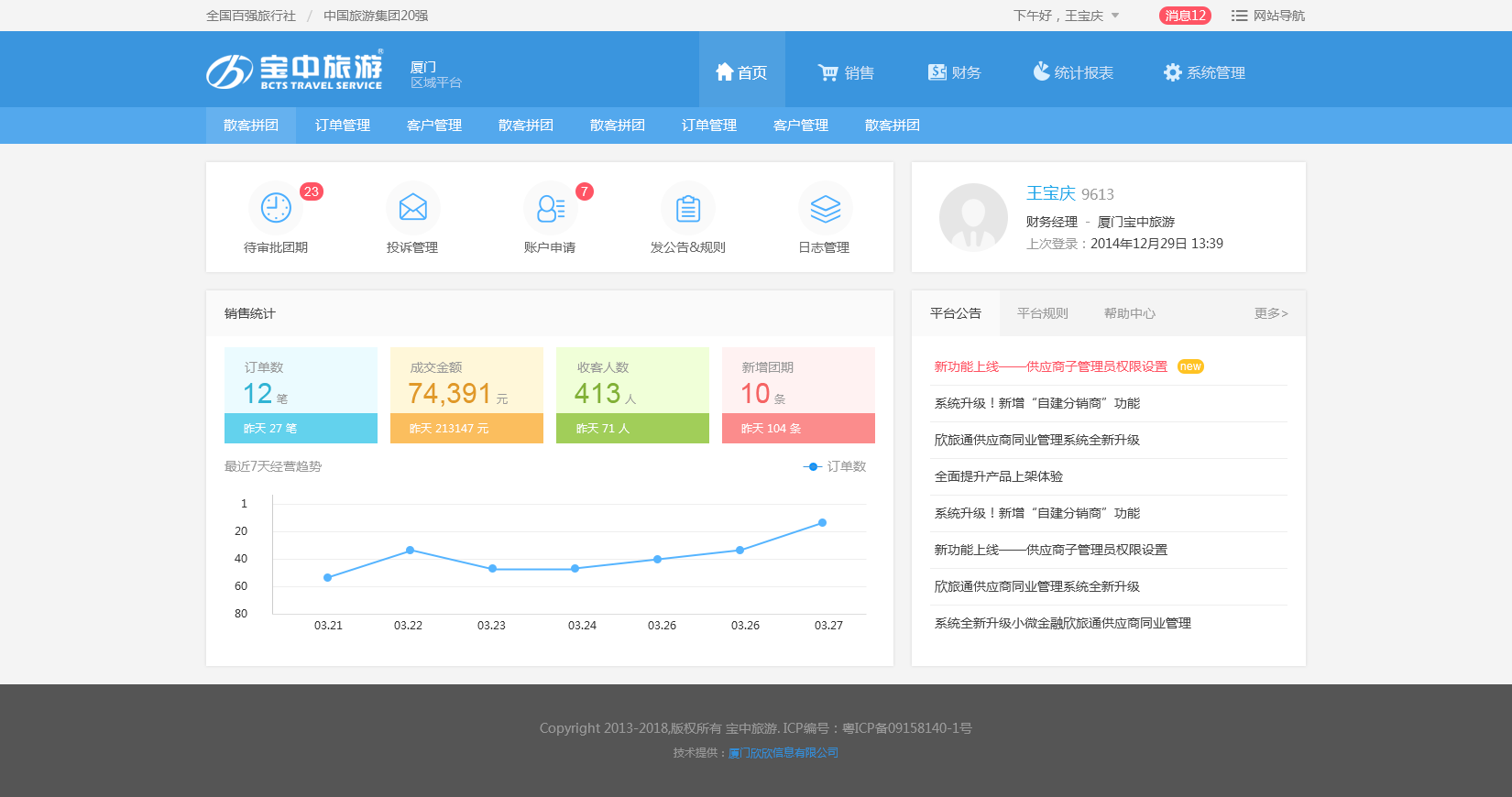Click the chart point for 03.22

(x=410, y=550)
